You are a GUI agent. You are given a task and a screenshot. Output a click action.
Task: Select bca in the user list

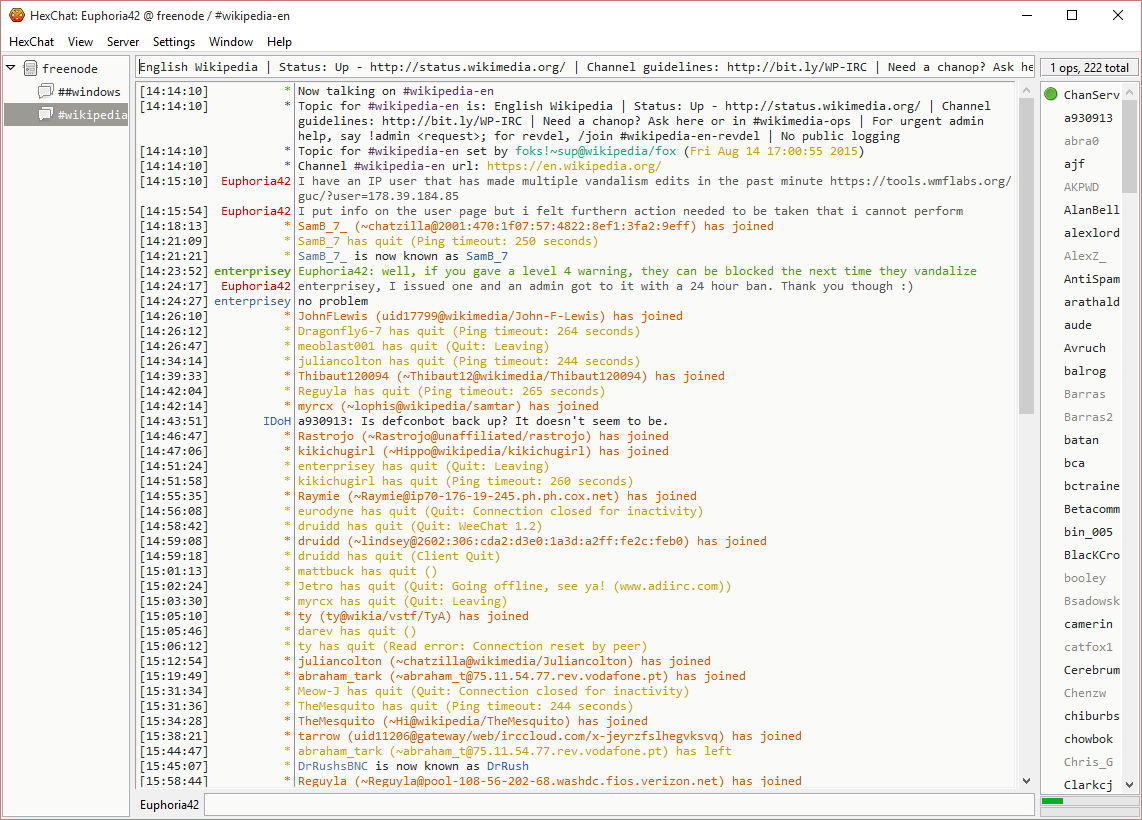1074,463
